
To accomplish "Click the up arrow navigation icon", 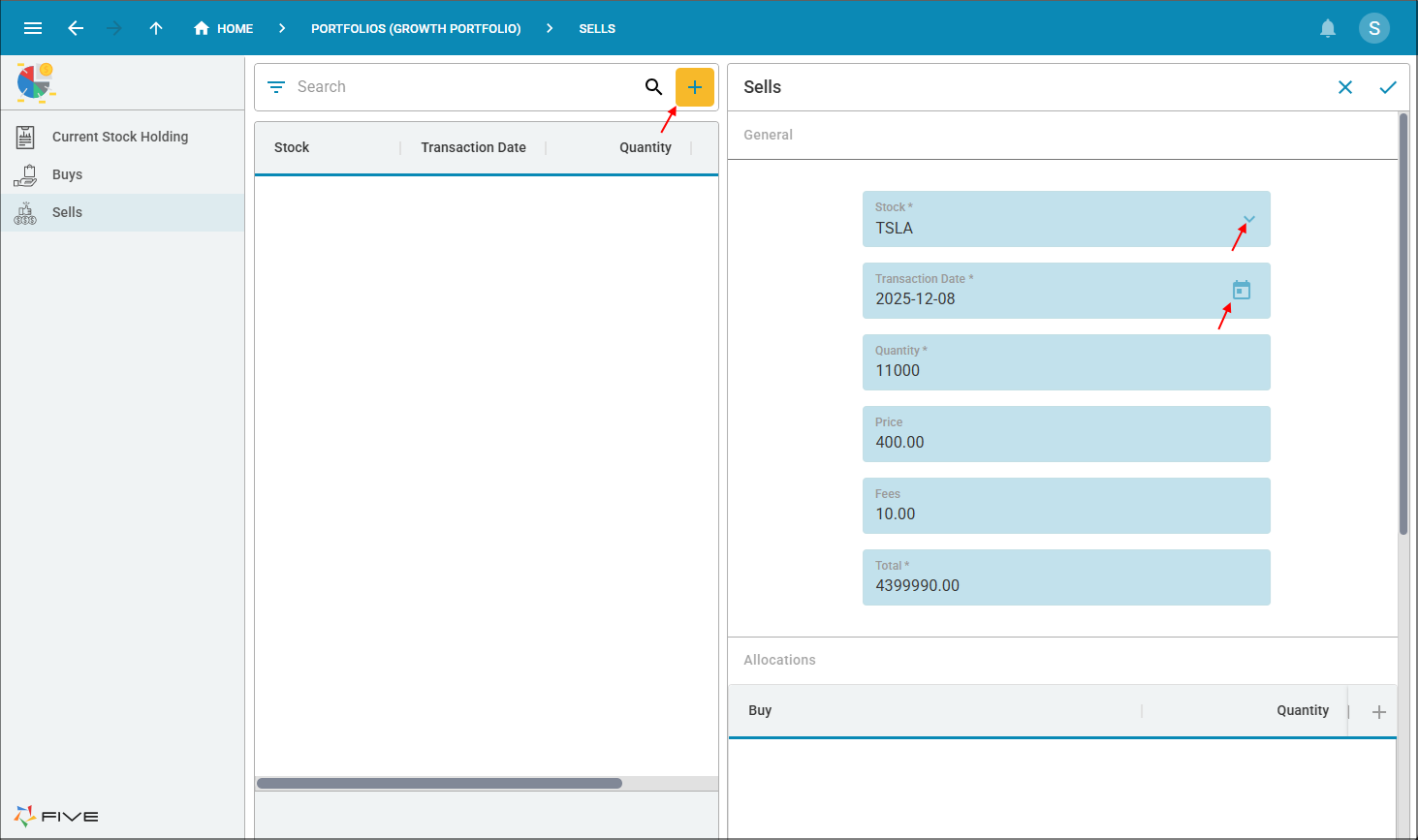I will (156, 28).
